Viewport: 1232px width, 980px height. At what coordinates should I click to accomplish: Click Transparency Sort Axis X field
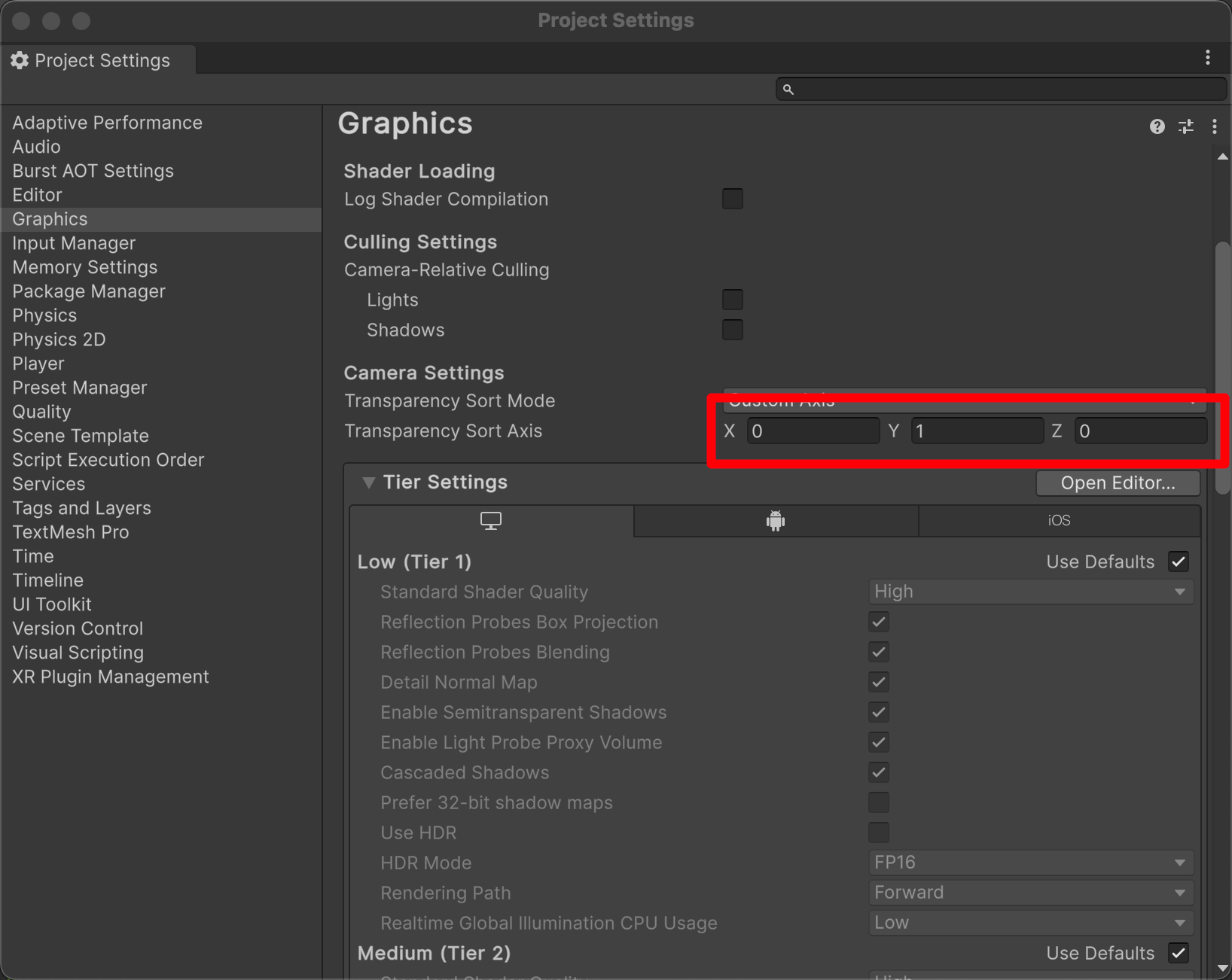click(813, 431)
